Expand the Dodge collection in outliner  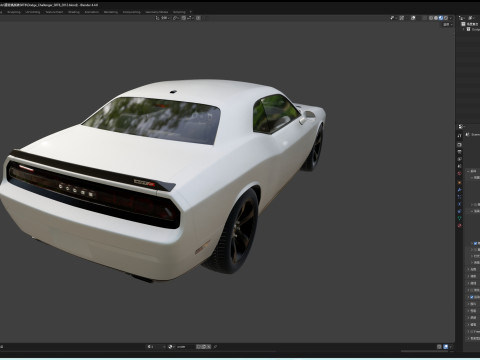click(x=463, y=29)
